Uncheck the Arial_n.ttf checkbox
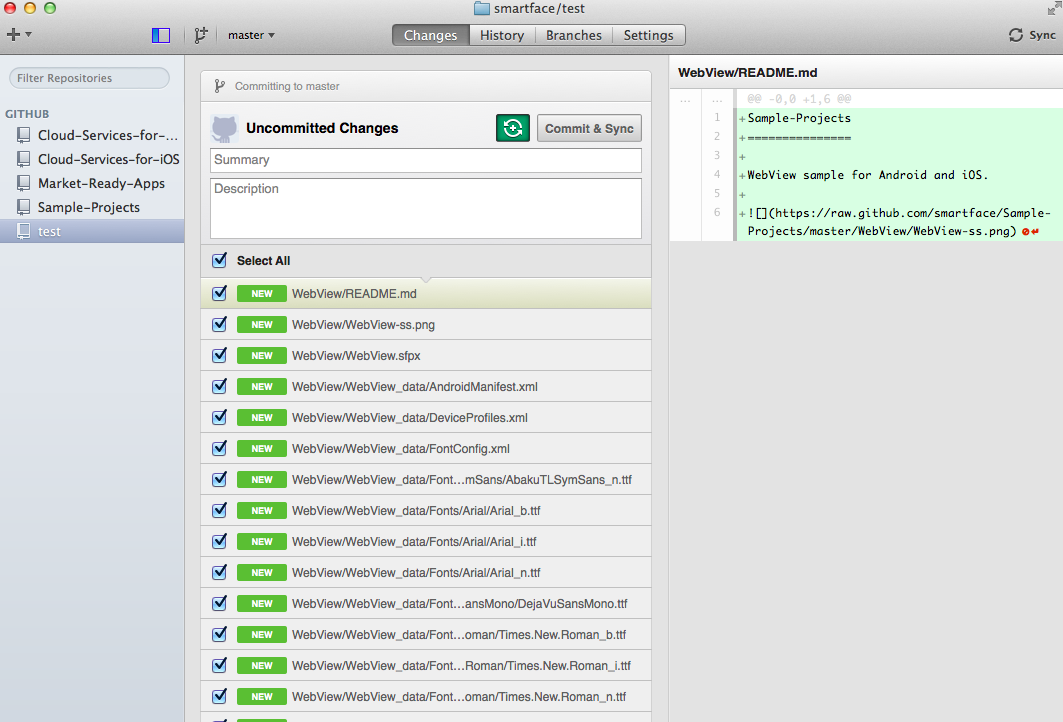The image size is (1063, 722). [x=219, y=572]
